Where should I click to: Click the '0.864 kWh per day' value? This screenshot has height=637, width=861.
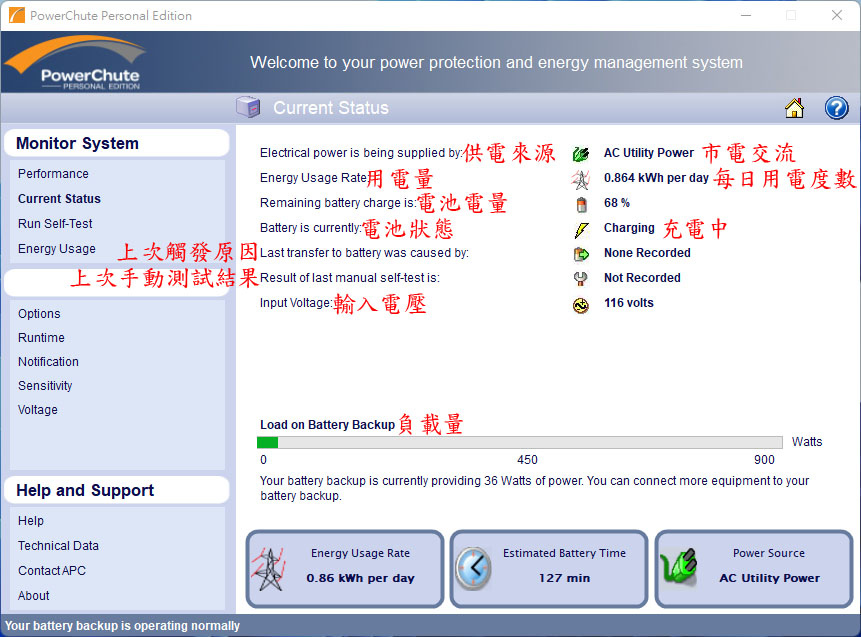pos(656,178)
